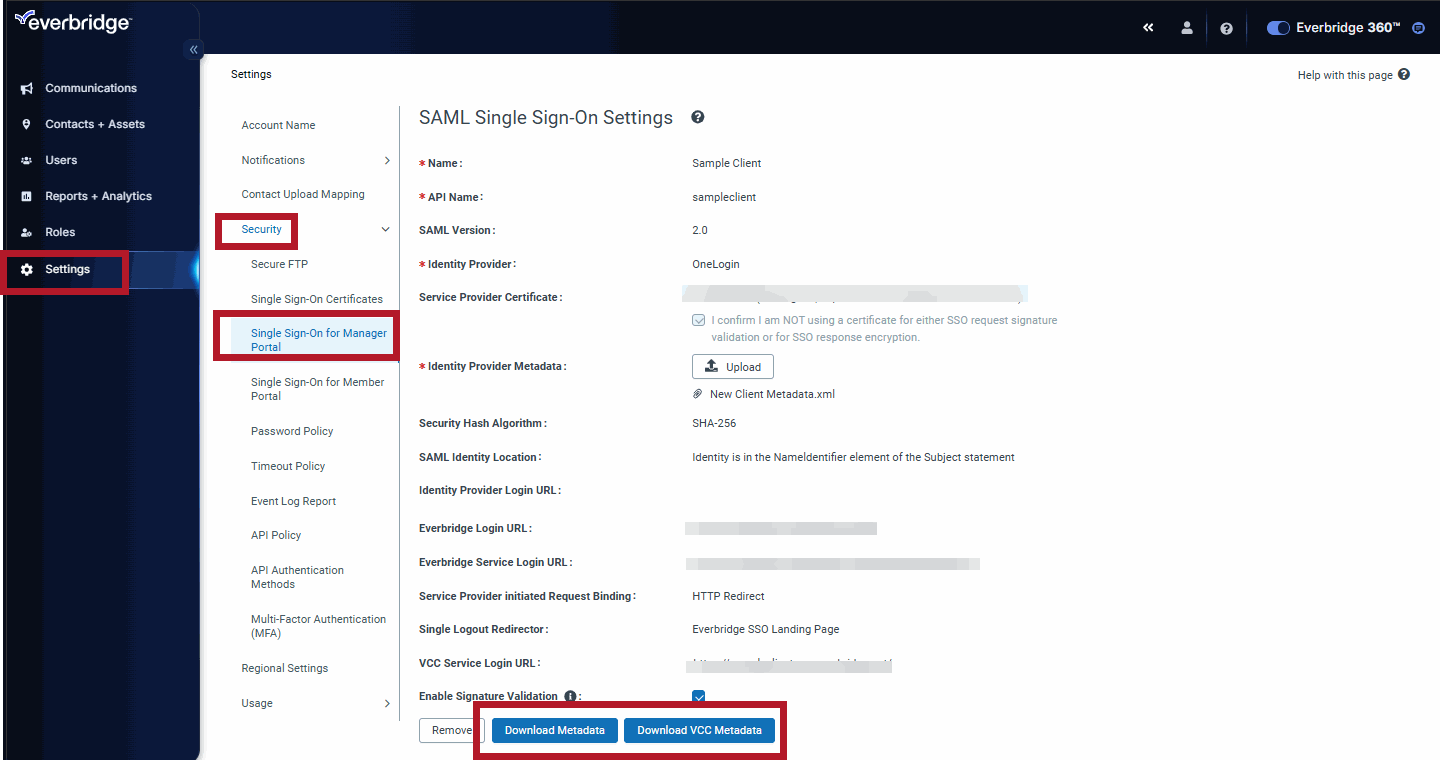Click Everbridge SSO Landing Page value
Viewport: 1440px width, 760px height.
click(766, 629)
